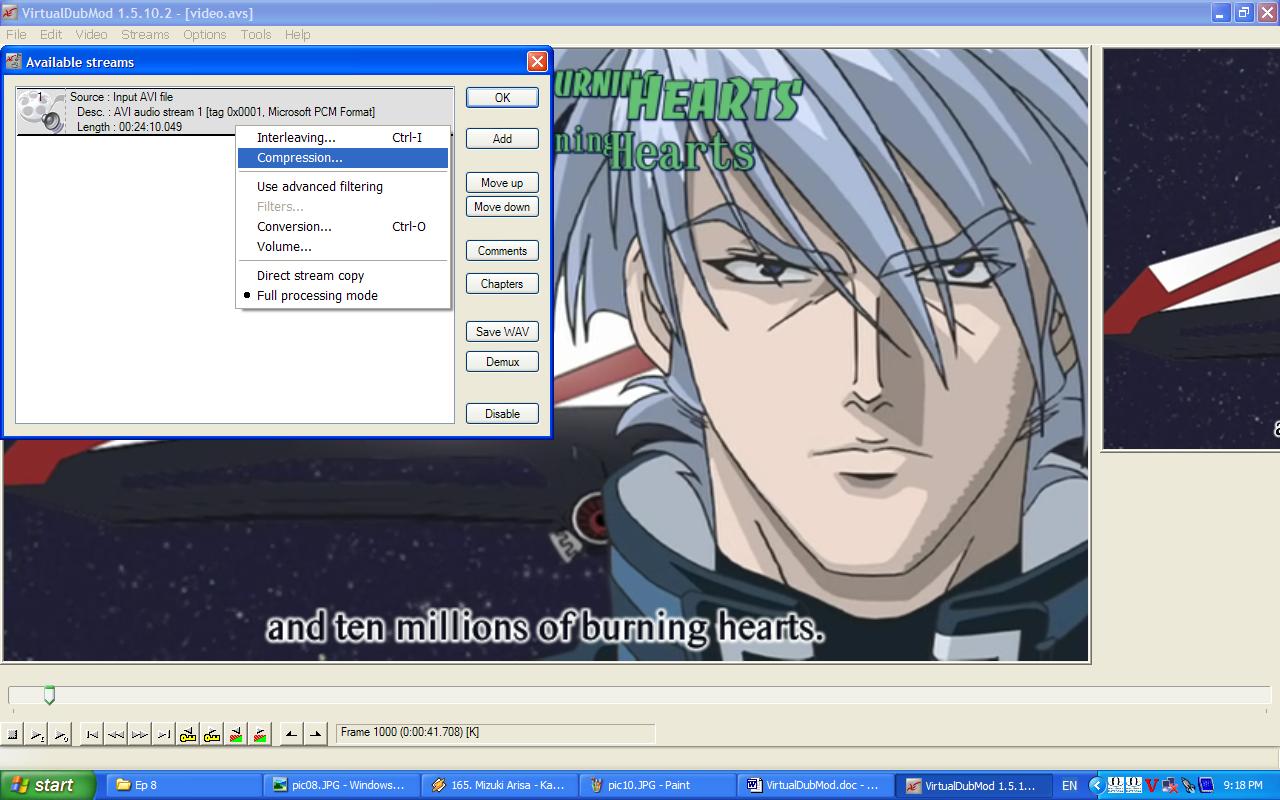This screenshot has width=1280, height=800.
Task: Switch to Ep 8 folder taskbar item
Action: tap(182, 785)
